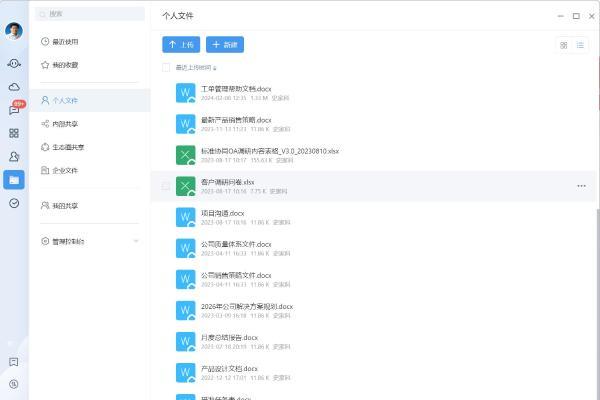
Task: Click Word icon of 最新产品销售策略.docx
Action: coord(185,124)
